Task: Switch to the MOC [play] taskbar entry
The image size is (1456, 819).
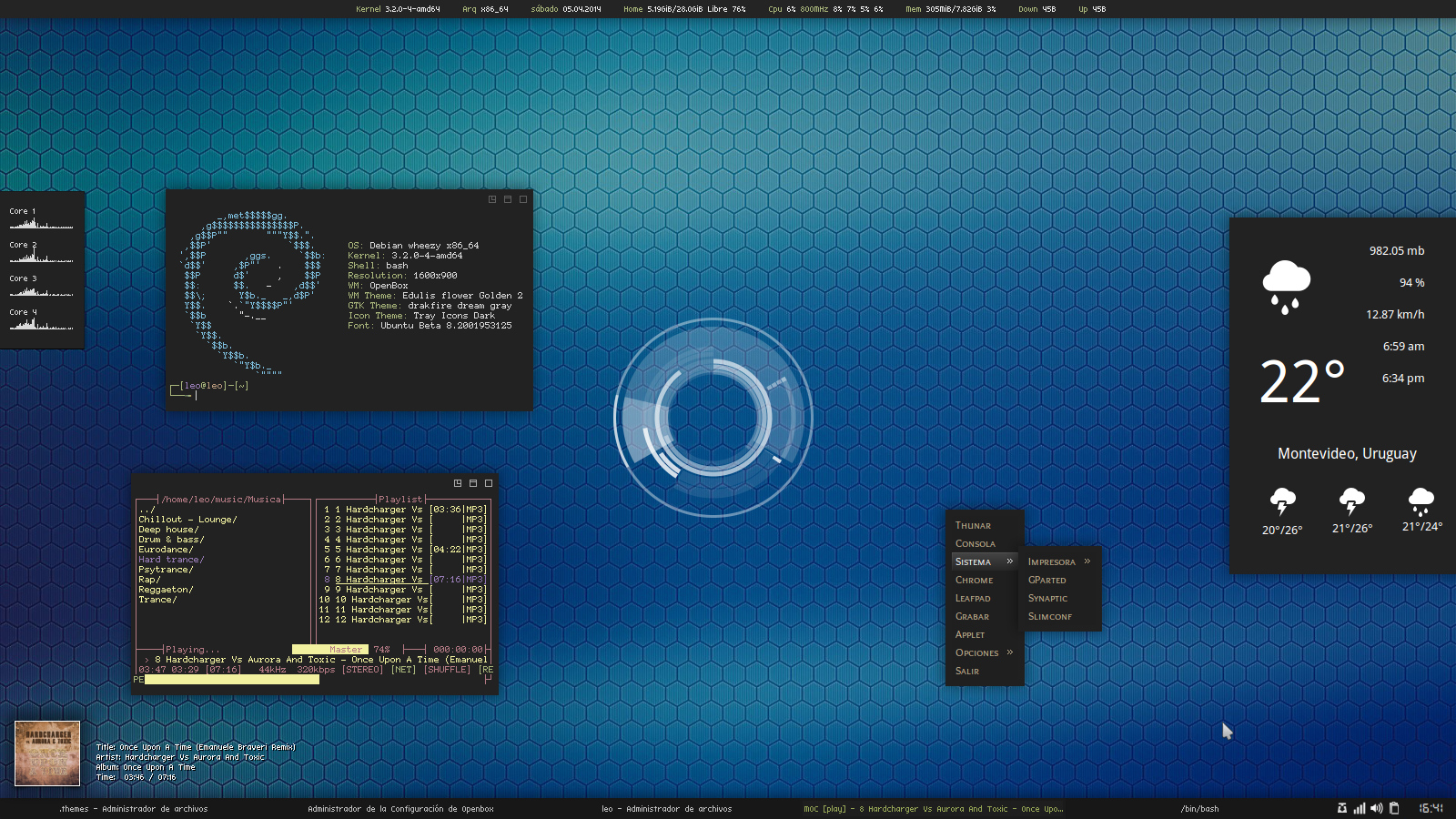Action: click(934, 808)
